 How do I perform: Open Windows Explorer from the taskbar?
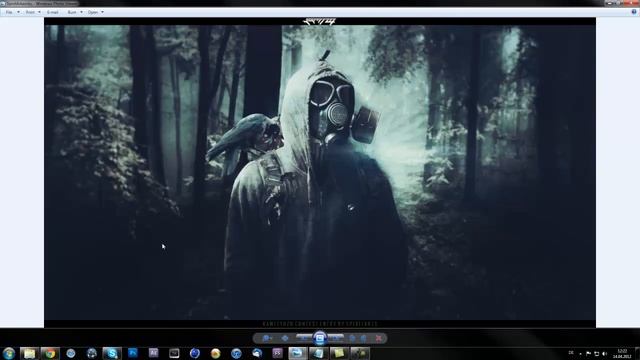pos(29,353)
